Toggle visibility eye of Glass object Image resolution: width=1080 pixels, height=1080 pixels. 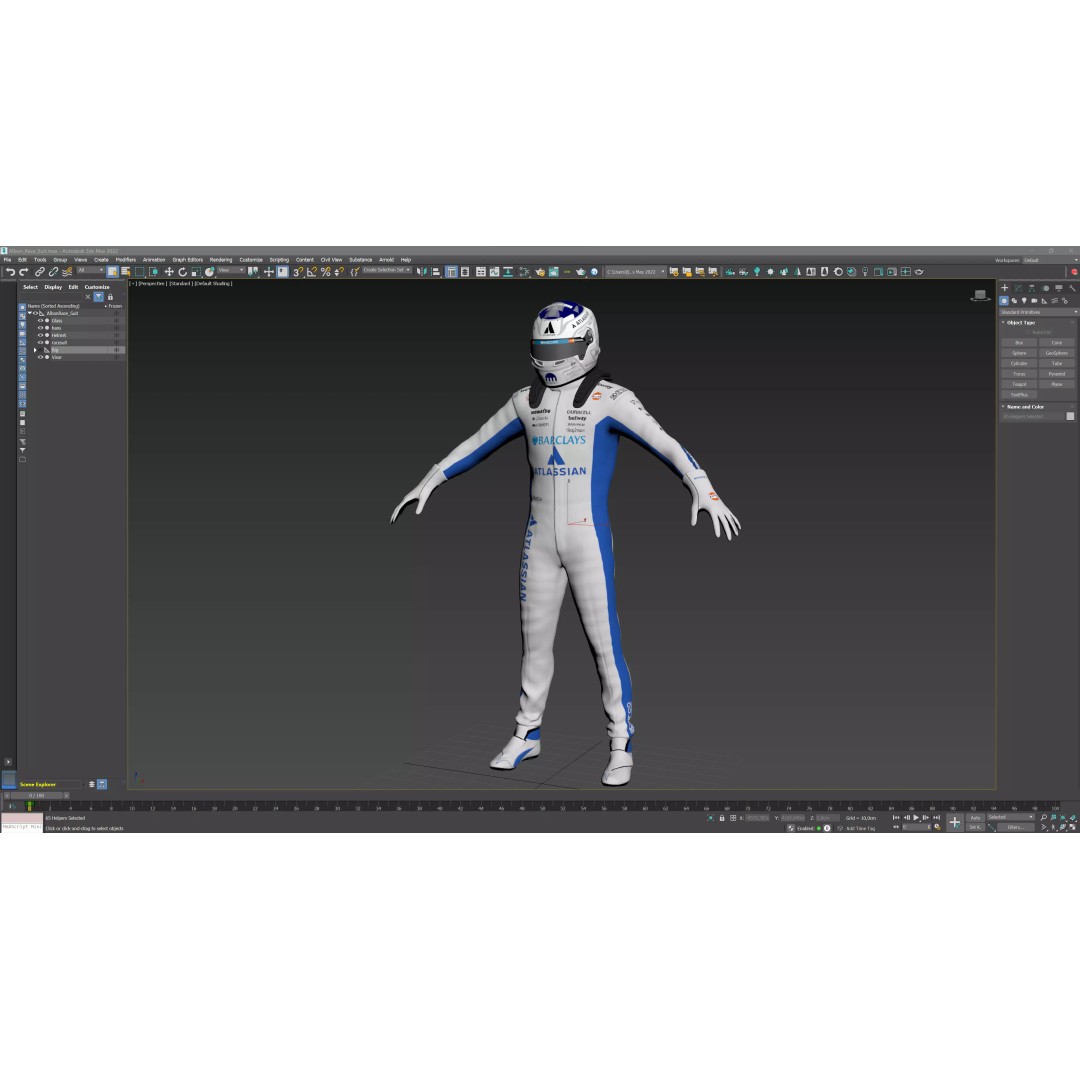click(41, 320)
